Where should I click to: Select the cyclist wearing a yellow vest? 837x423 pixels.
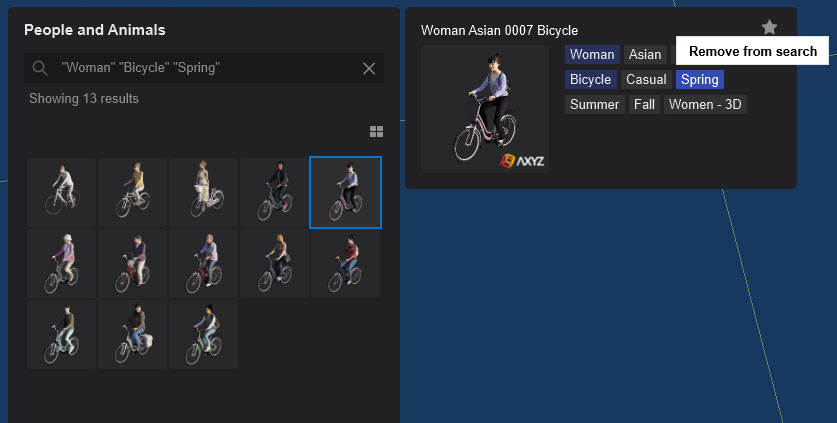(133, 192)
